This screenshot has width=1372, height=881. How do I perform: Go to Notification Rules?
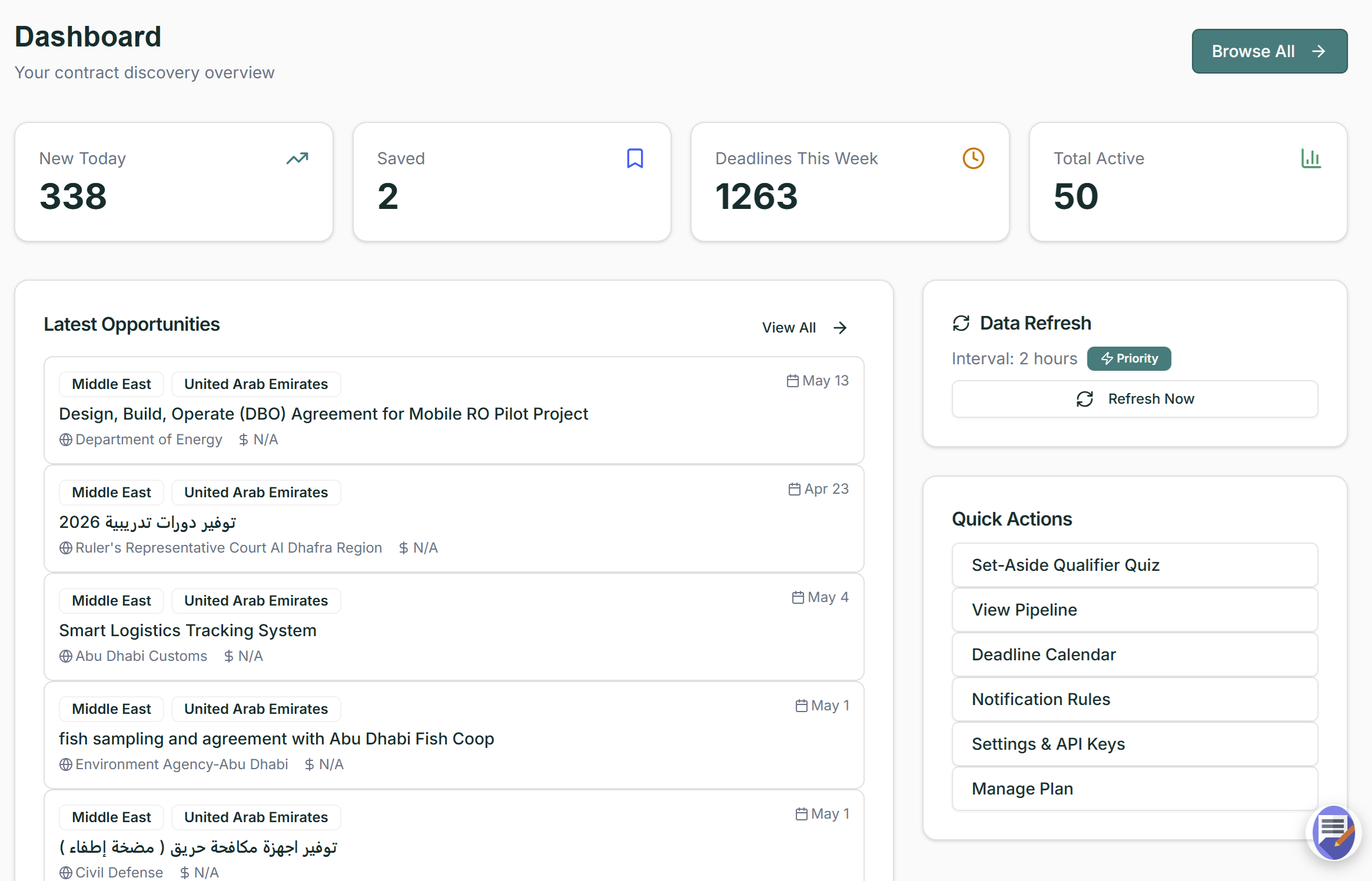(1134, 699)
